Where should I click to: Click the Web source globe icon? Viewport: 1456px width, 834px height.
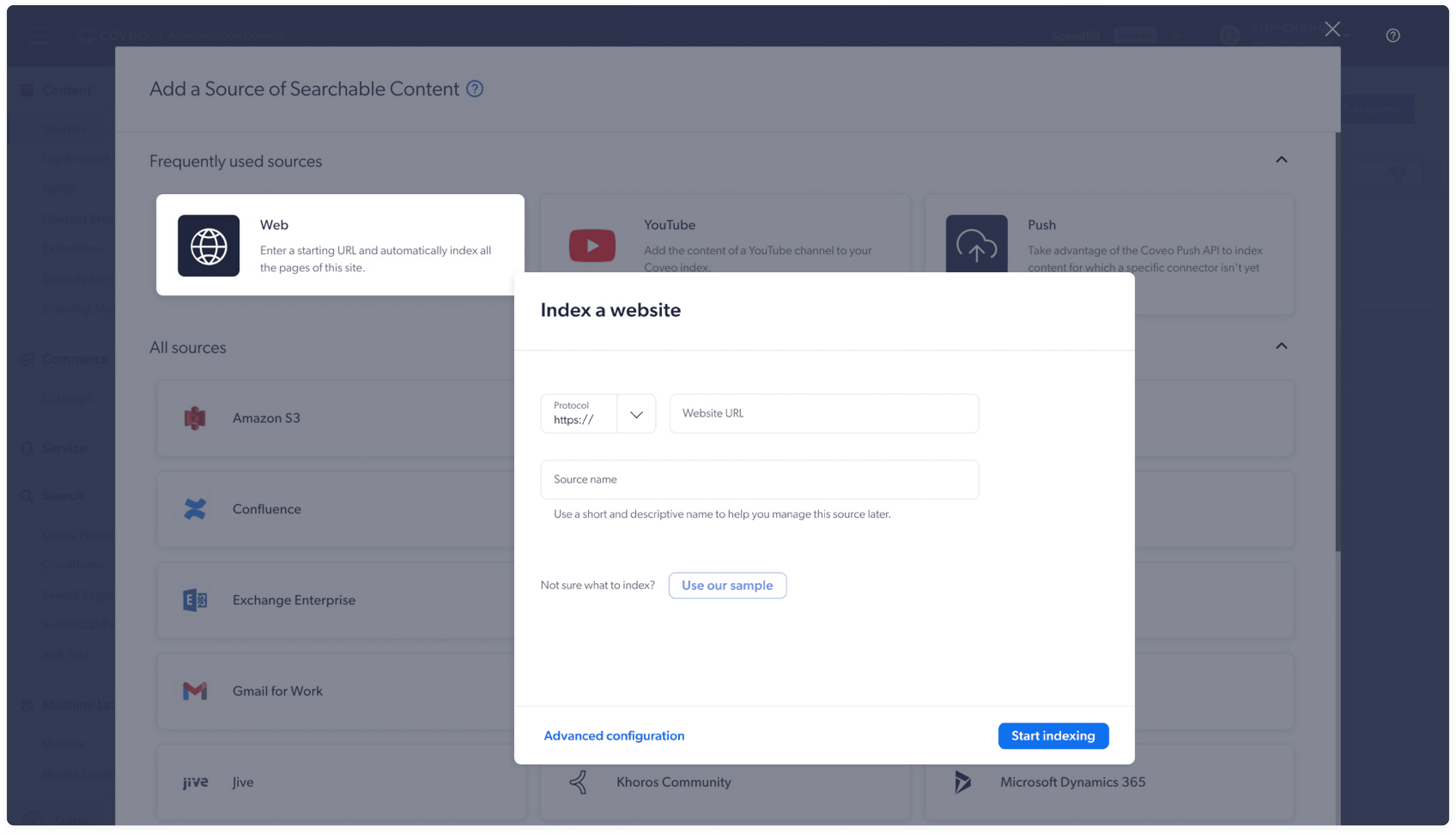(x=208, y=245)
